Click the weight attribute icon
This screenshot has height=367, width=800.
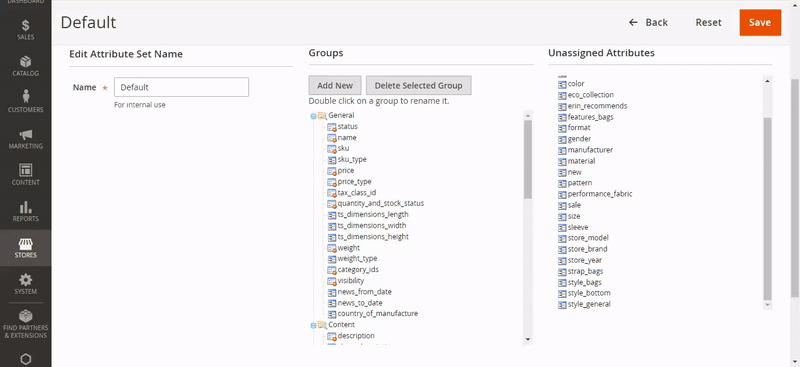[332, 248]
